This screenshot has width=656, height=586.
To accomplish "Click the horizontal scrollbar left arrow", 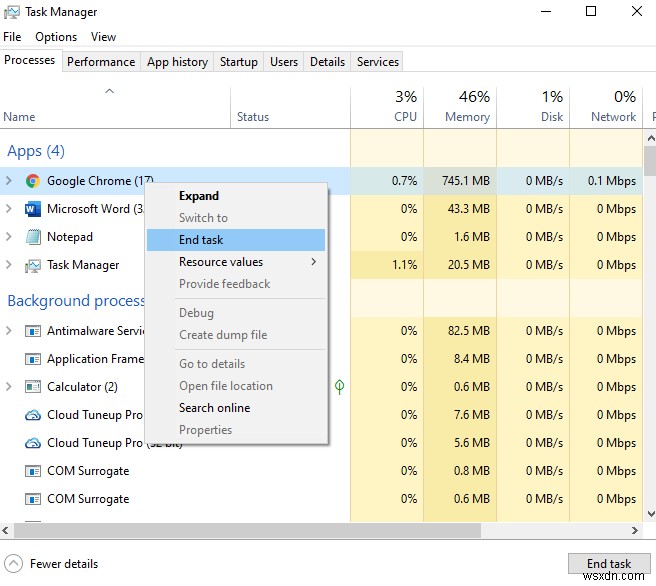I will (5, 530).
